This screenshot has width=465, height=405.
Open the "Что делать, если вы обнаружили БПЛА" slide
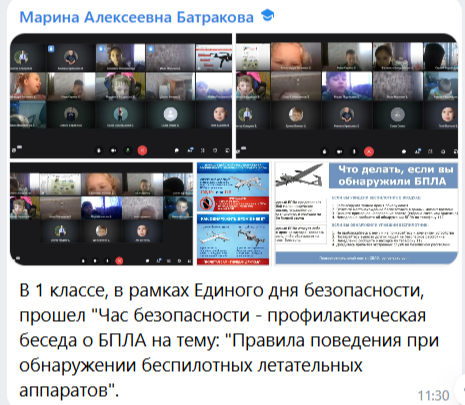(x=366, y=214)
